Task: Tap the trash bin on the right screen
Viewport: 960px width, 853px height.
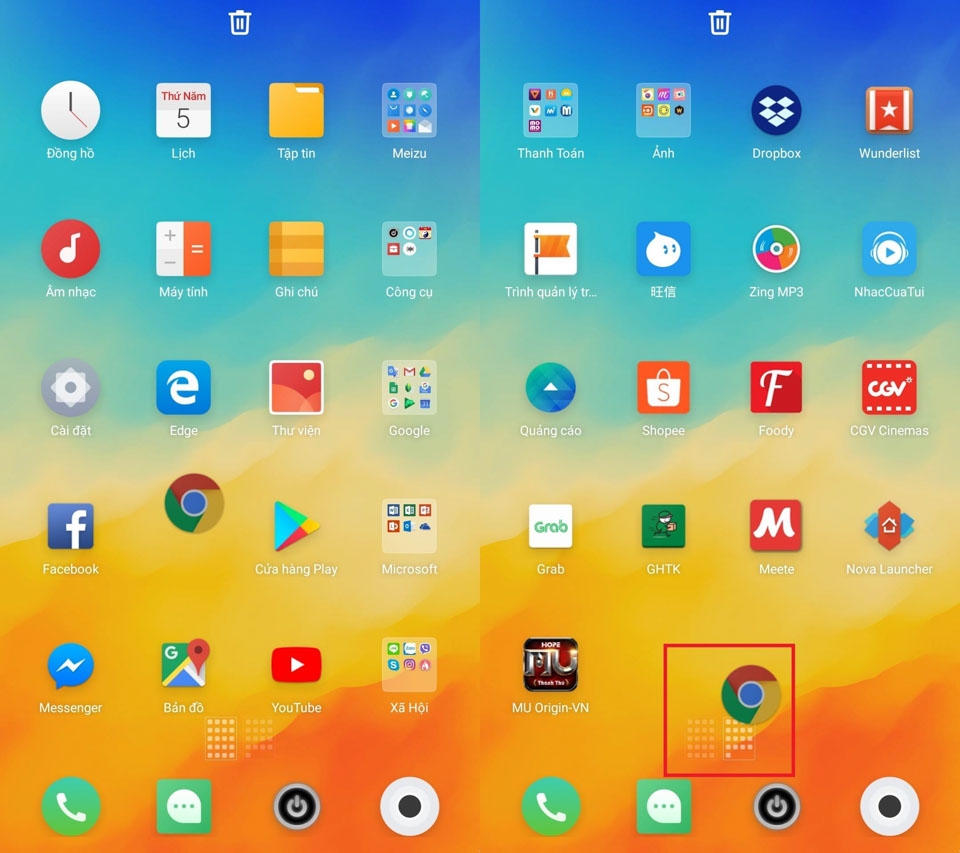Action: (x=719, y=23)
